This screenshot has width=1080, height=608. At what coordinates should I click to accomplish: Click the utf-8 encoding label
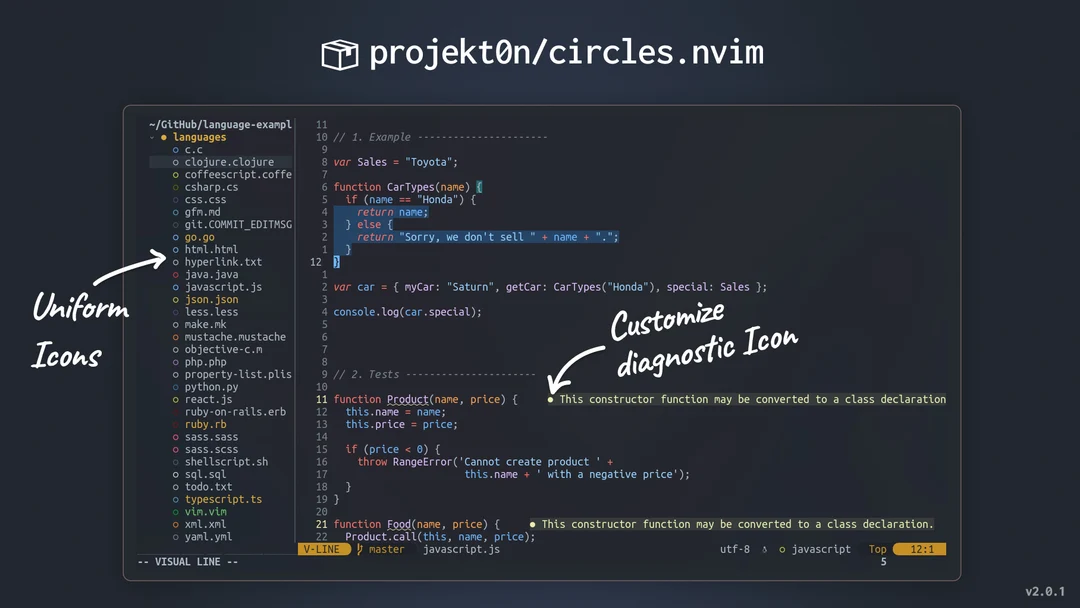tap(735, 549)
